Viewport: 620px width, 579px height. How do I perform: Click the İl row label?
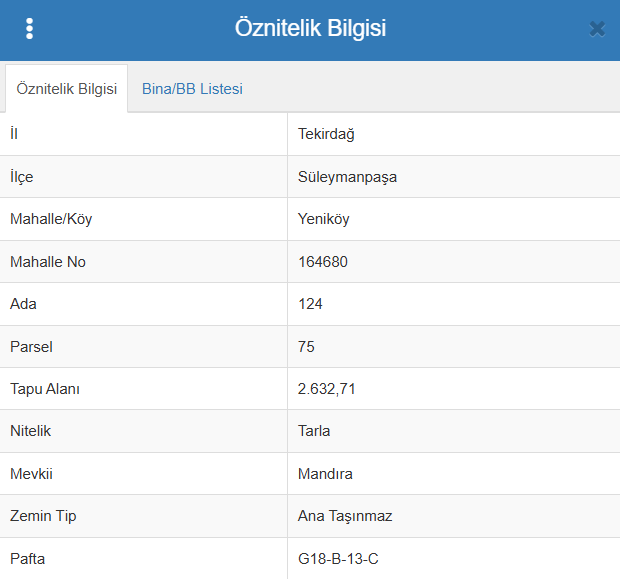(x=14, y=134)
